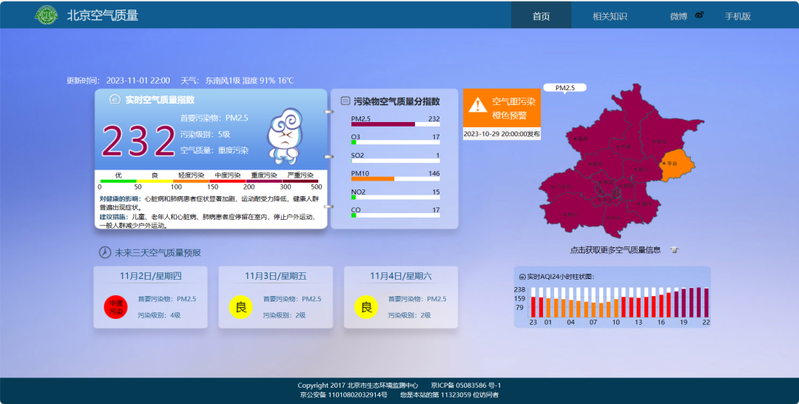Viewport: 799px width, 404px height.
Task: Click the update time 2023-11-01 22:00
Action: click(138, 80)
